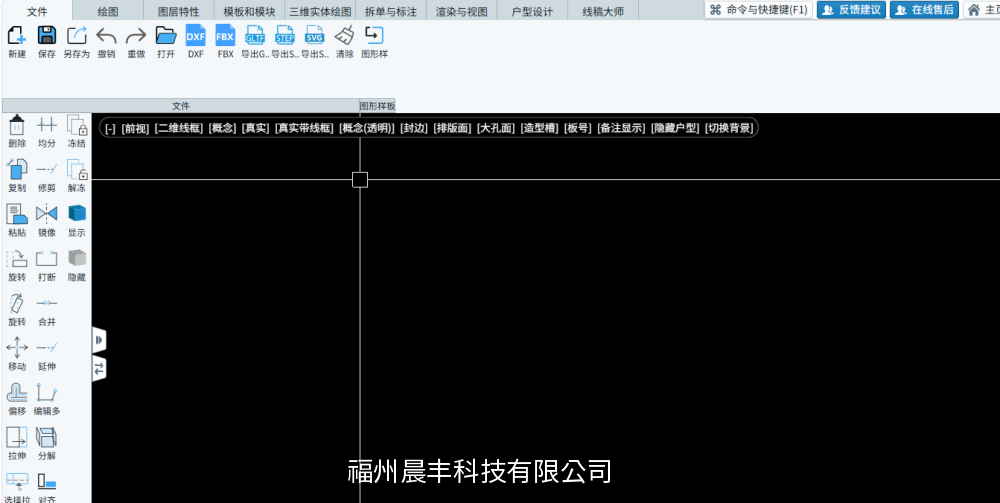The width and height of the screenshot is (1000, 503).
Task: Open the [前视] view dropdown
Action: click(135, 128)
